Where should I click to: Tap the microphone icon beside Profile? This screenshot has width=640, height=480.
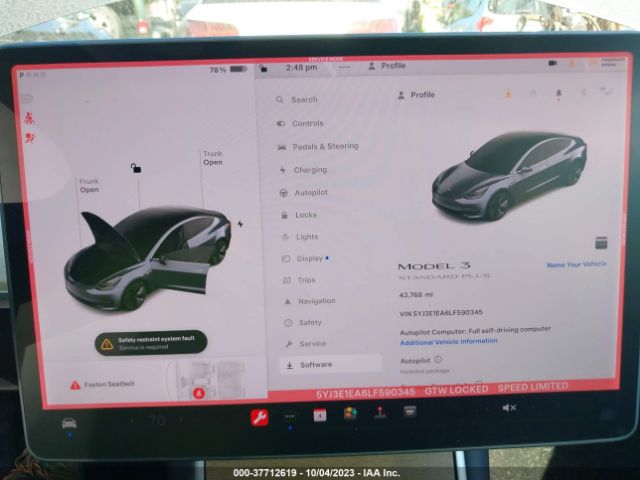click(x=559, y=94)
